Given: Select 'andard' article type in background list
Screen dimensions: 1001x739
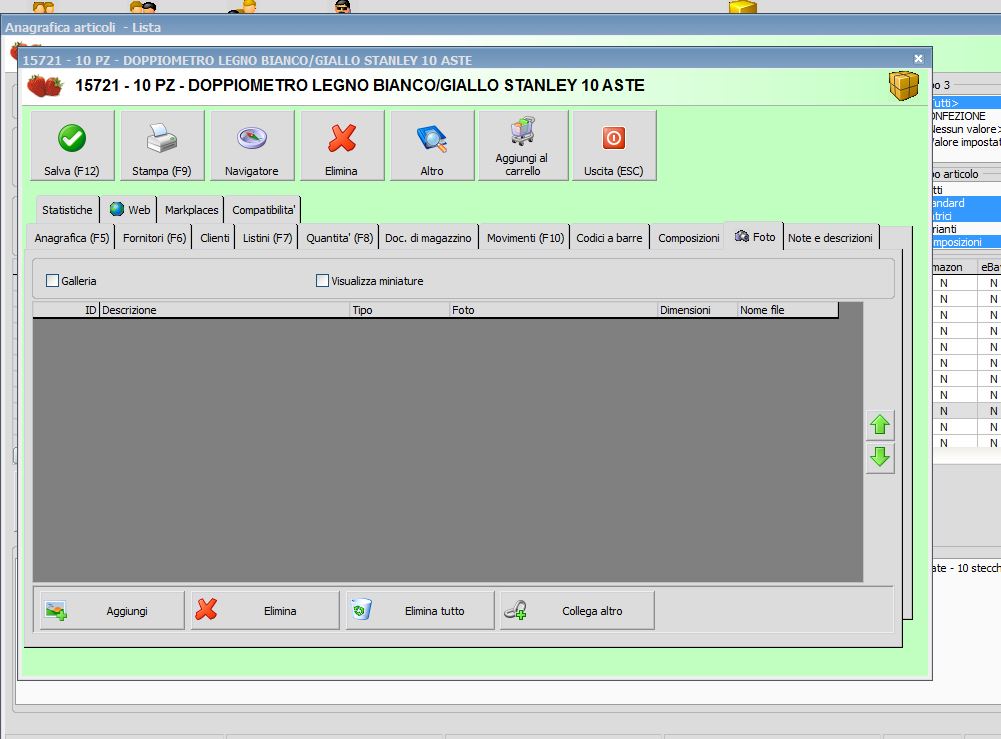Looking at the screenshot, I should [967, 203].
